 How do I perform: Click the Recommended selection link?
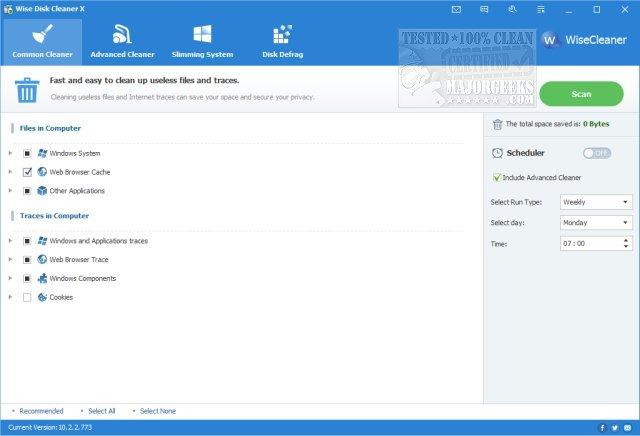tap(41, 411)
